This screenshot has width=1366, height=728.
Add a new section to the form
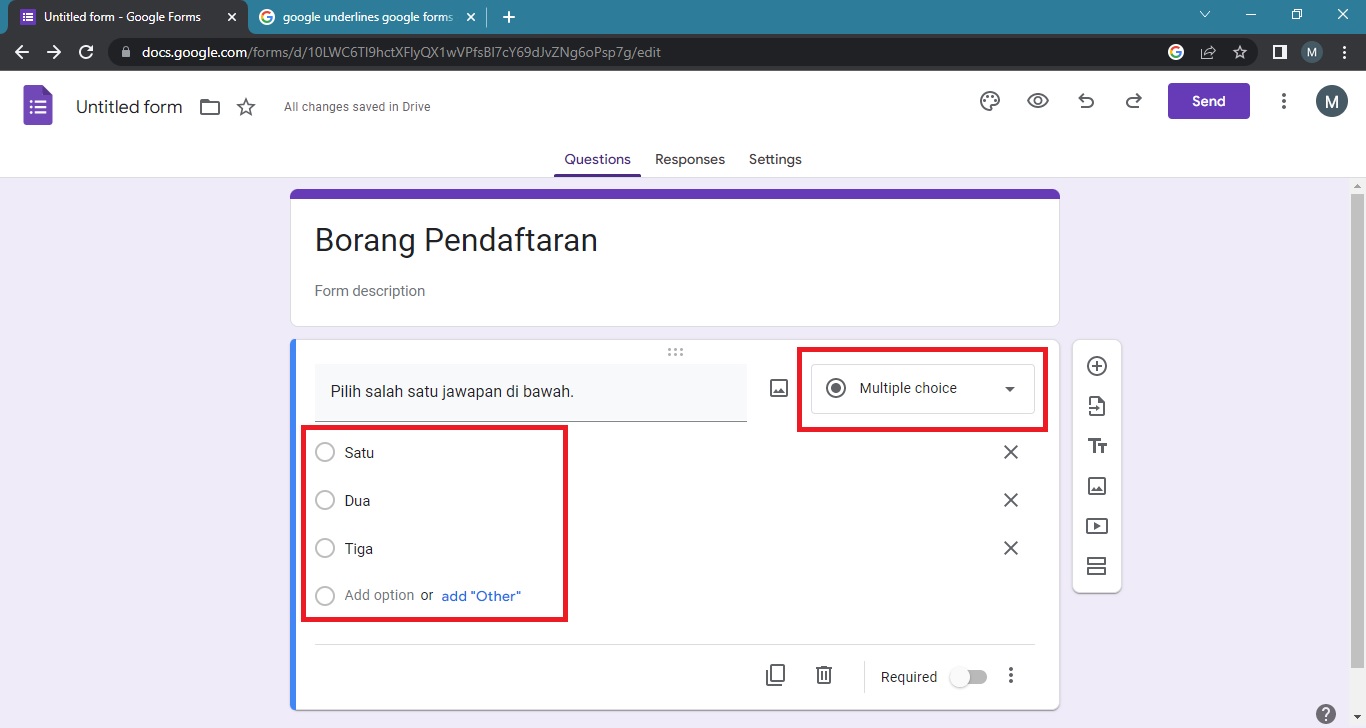click(x=1097, y=565)
